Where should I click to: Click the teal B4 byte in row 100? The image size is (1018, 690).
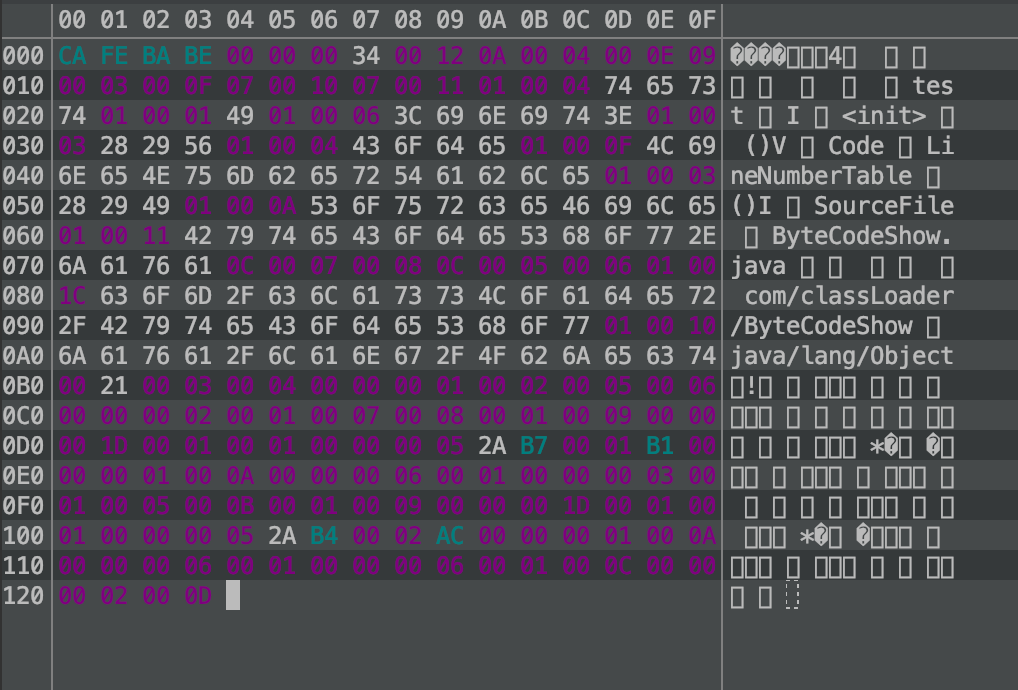324,535
